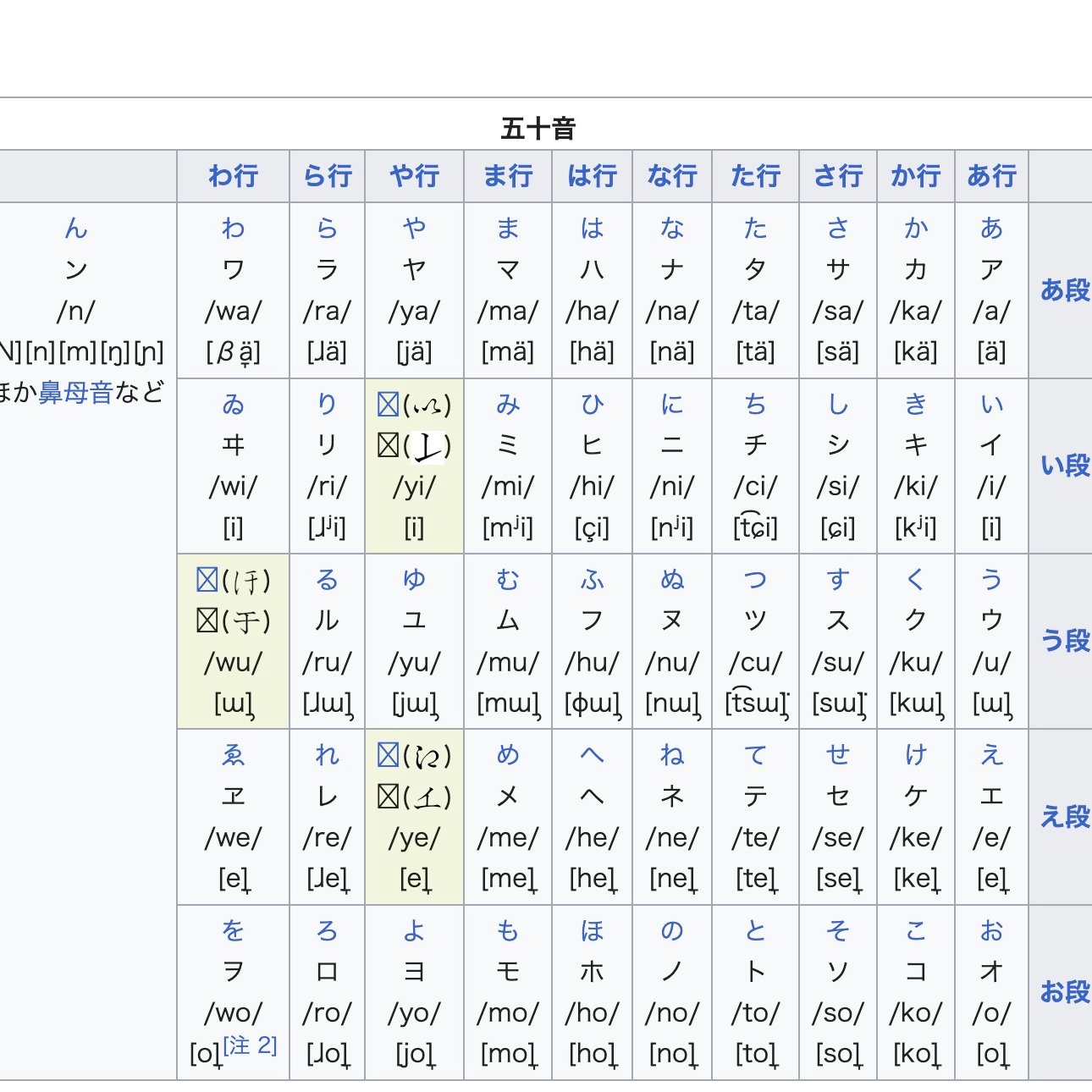Click the あ段 row header link
1092x1092 pixels.
[1064, 290]
